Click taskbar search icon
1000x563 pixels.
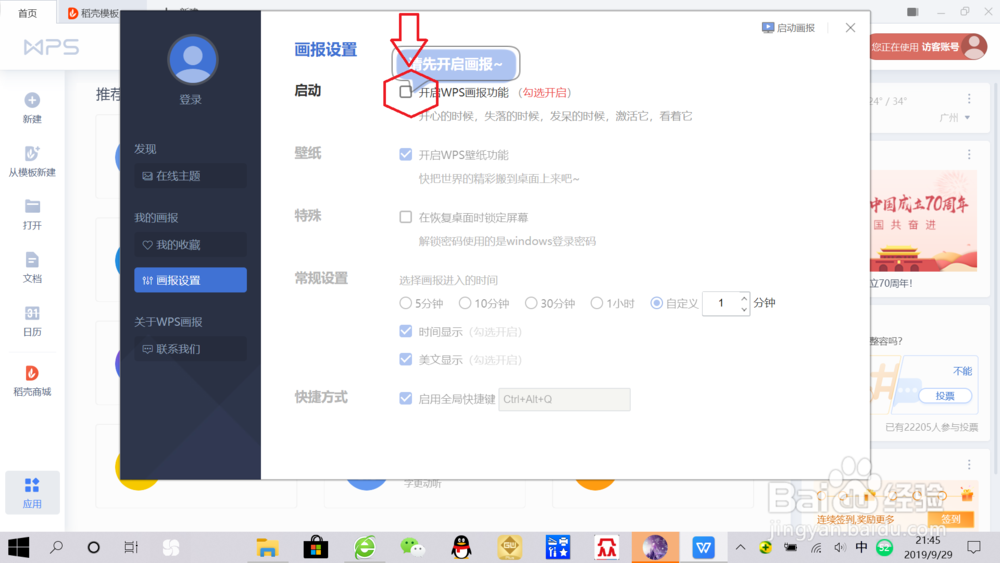(56, 547)
